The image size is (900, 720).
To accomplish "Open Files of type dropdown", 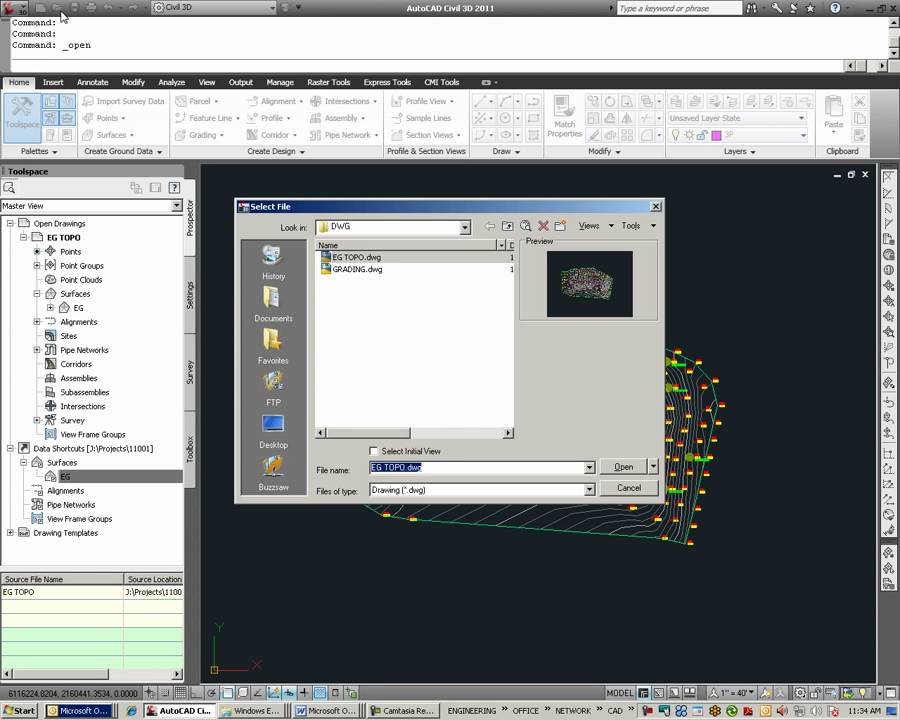I will (589, 490).
